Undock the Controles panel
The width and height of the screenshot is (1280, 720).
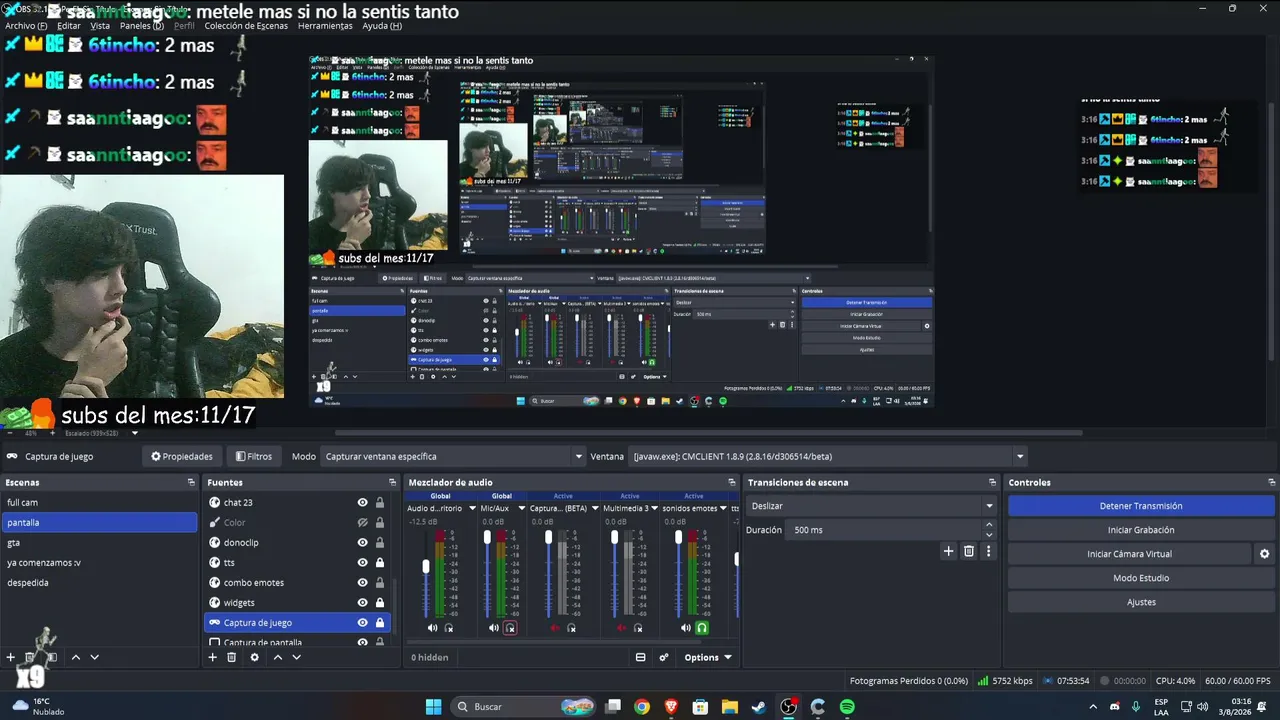tap(1271, 482)
